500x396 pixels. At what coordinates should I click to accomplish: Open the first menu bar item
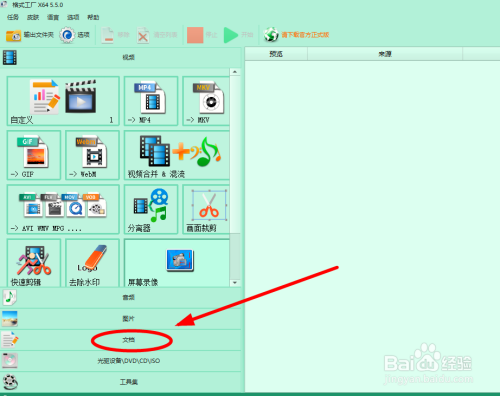click(x=13, y=17)
